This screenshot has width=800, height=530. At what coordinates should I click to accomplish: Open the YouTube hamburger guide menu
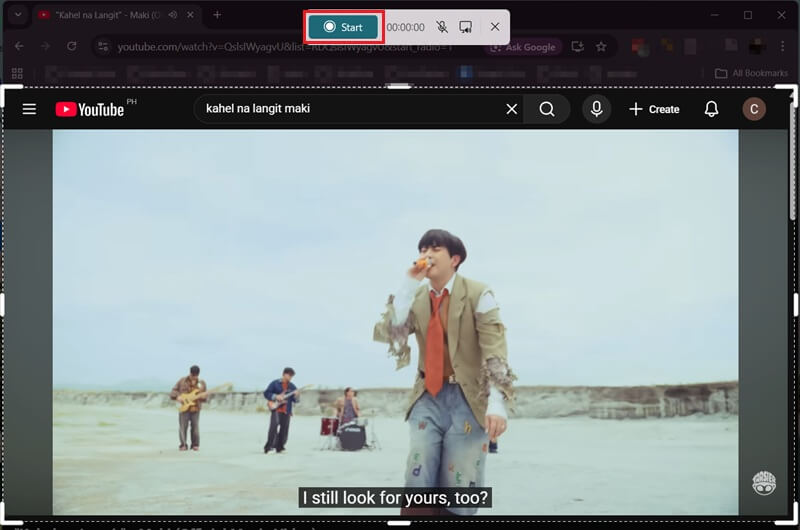pyautogui.click(x=29, y=109)
